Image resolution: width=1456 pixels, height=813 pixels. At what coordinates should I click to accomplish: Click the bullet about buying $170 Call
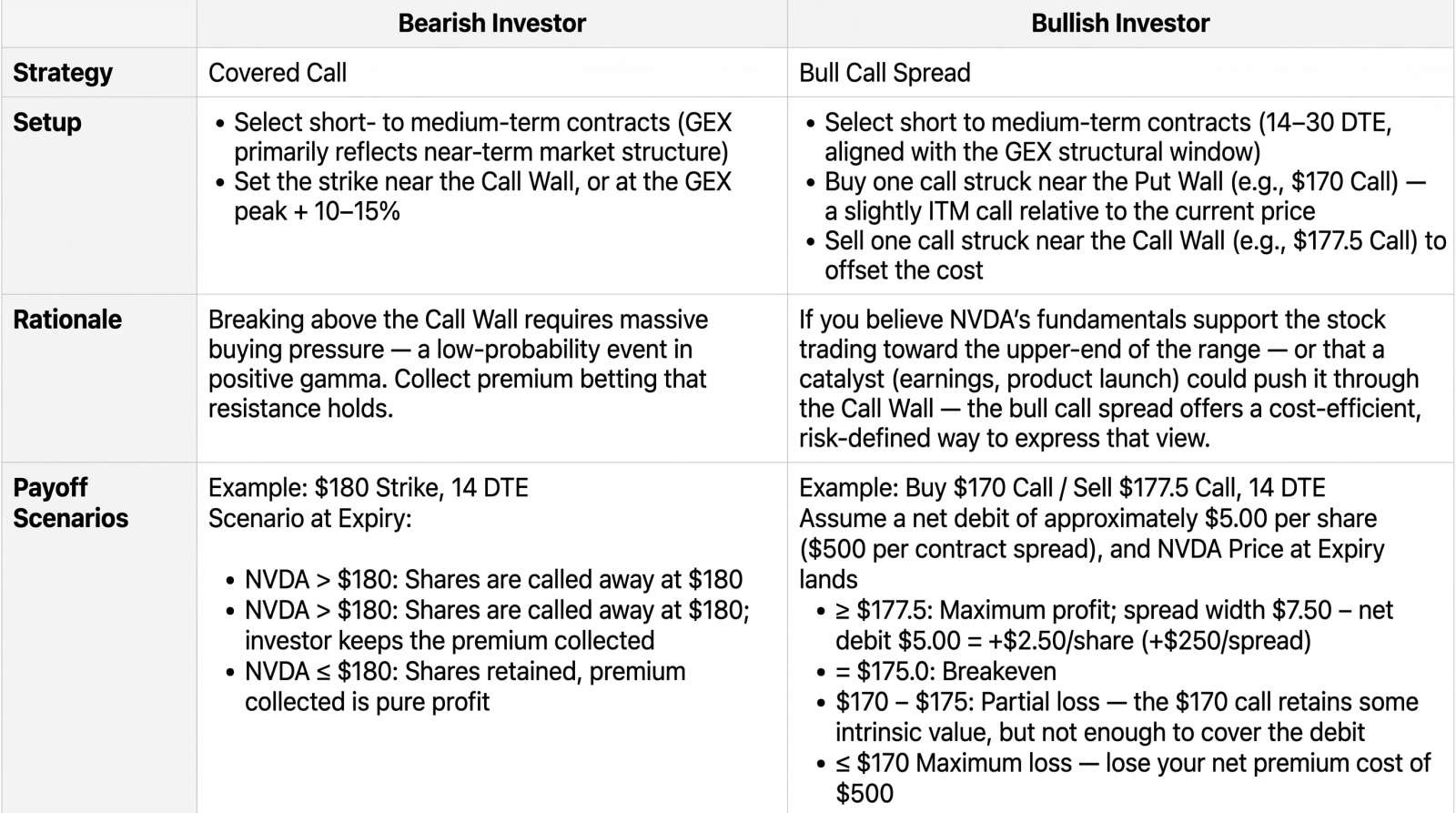1117,197
